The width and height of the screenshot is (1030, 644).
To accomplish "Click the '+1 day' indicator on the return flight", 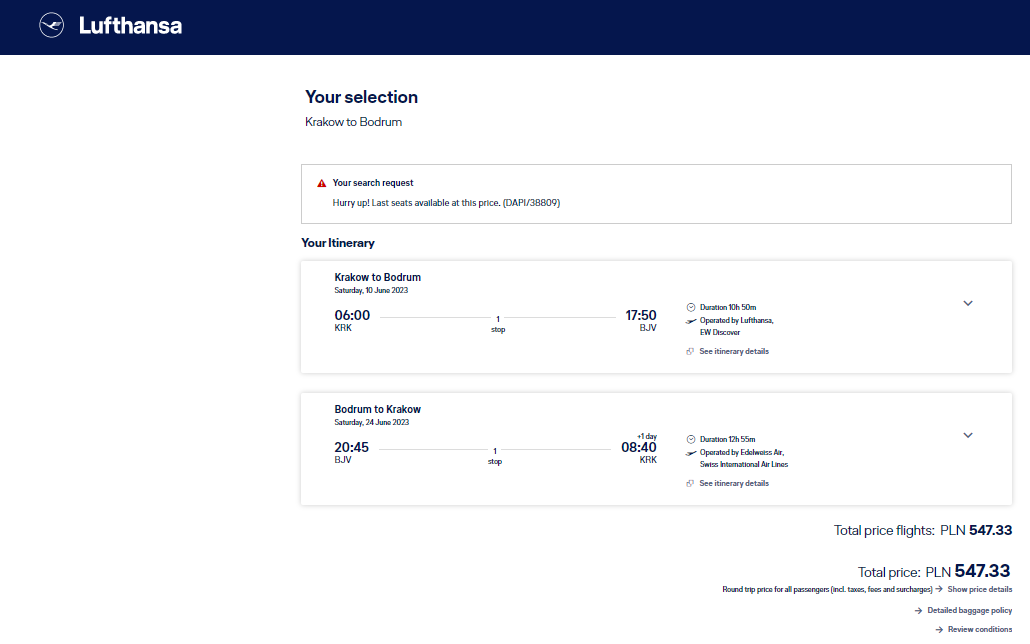I will click(647, 436).
